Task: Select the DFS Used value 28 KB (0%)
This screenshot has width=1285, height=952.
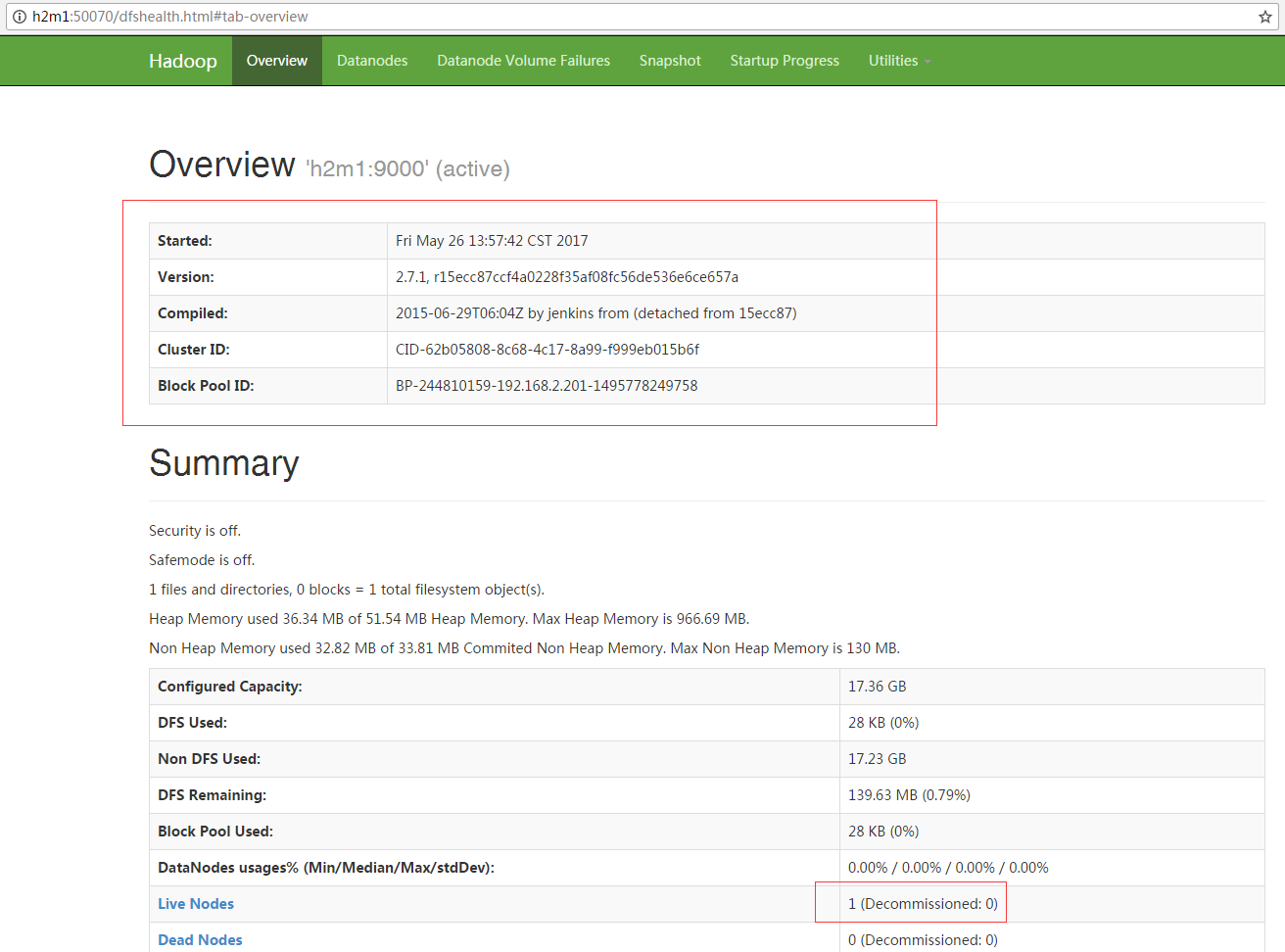Action: (x=883, y=723)
